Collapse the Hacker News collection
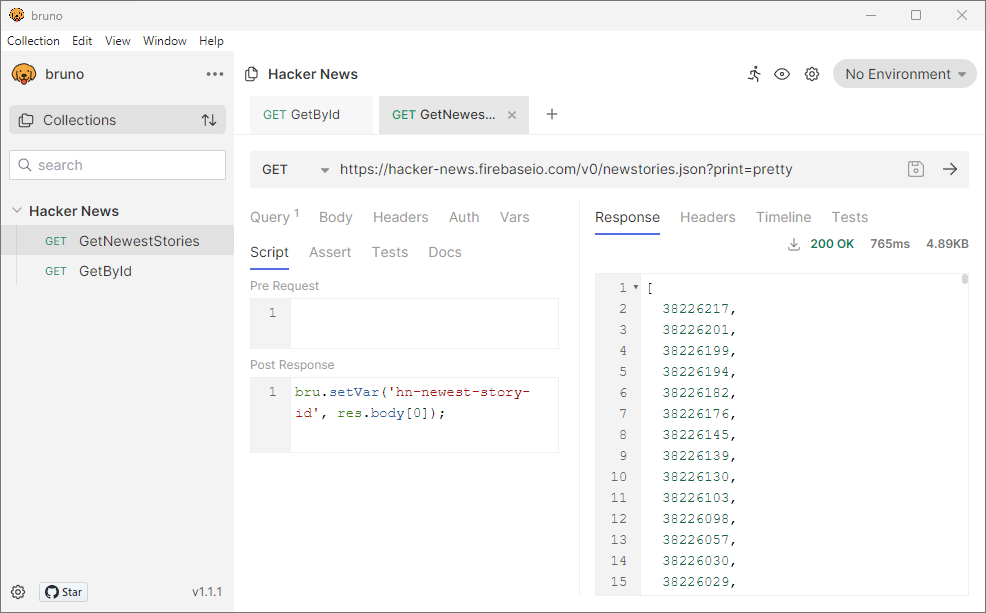986x613 pixels. [15, 211]
